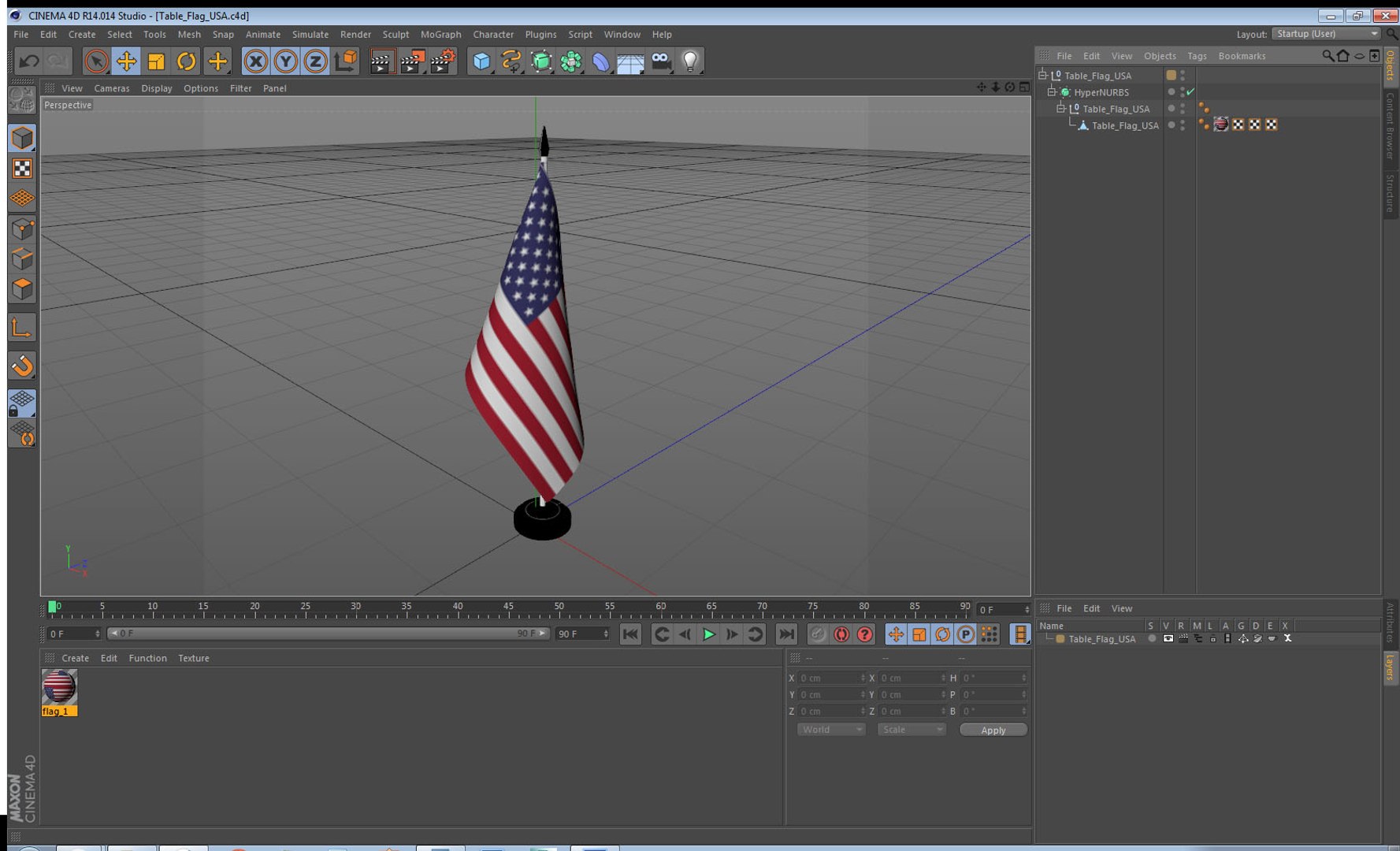The height and width of the screenshot is (851, 1400).
Task: Open Render Settings icon
Action: pyautogui.click(x=443, y=61)
